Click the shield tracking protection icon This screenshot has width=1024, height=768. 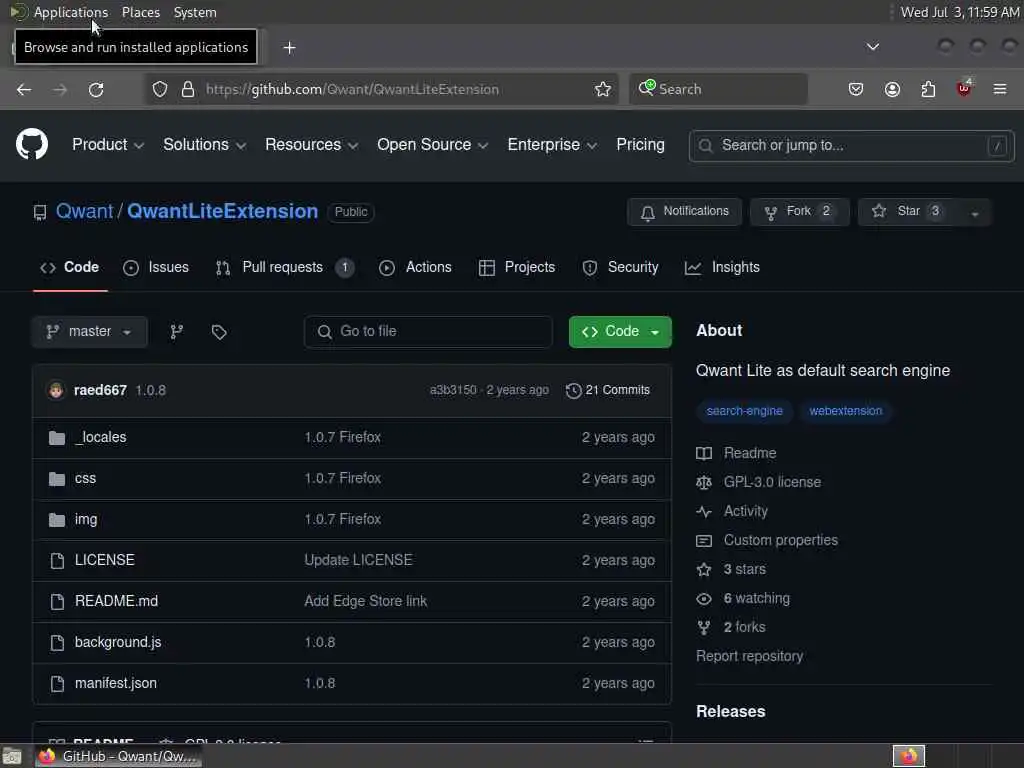160,89
